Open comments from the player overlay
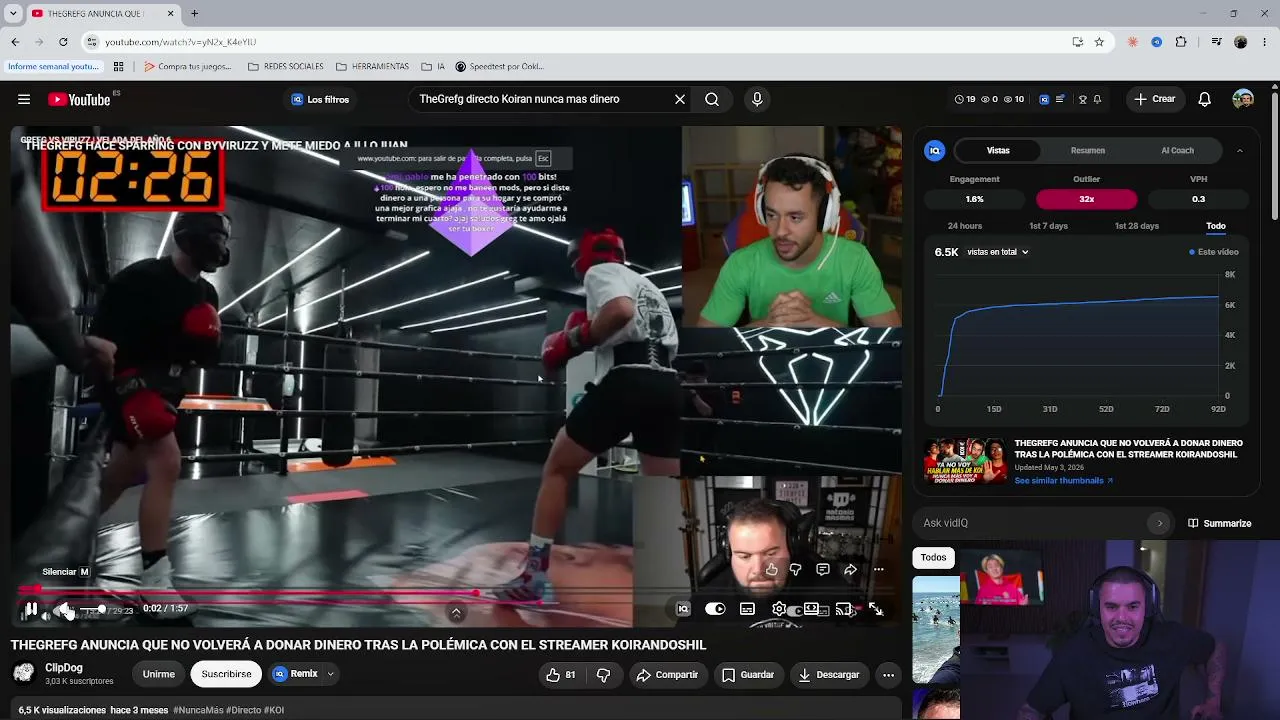Viewport: 1280px width, 720px height. click(823, 570)
